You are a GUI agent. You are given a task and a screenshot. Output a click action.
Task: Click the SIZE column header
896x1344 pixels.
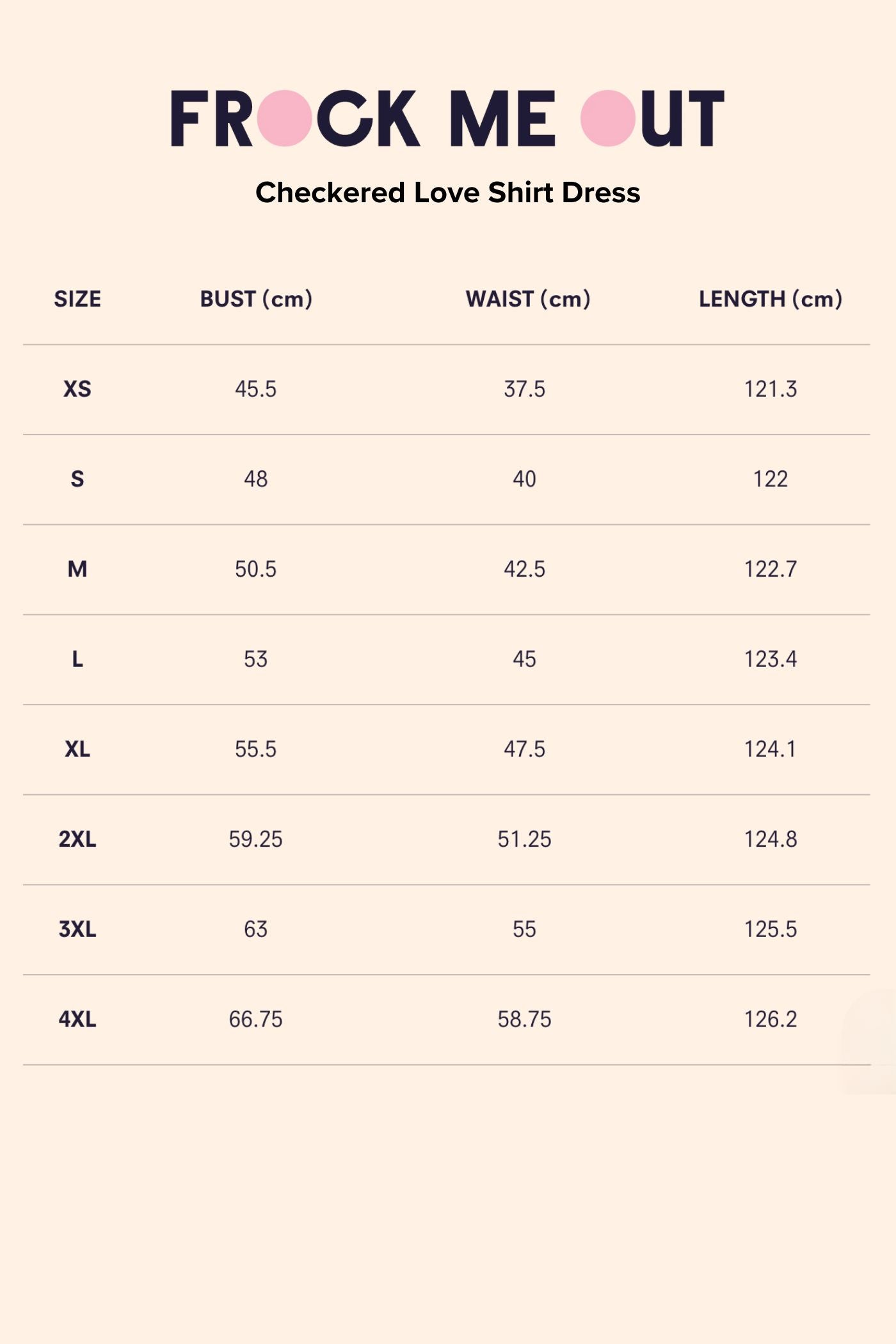[77, 299]
